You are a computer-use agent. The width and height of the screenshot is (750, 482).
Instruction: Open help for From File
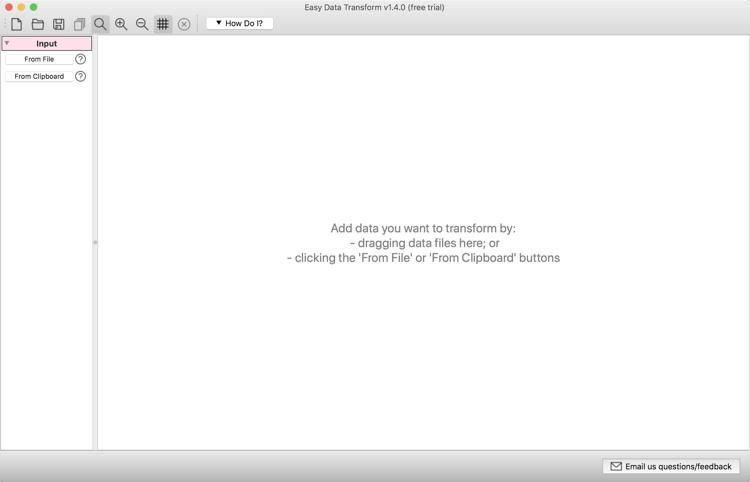tap(81, 59)
